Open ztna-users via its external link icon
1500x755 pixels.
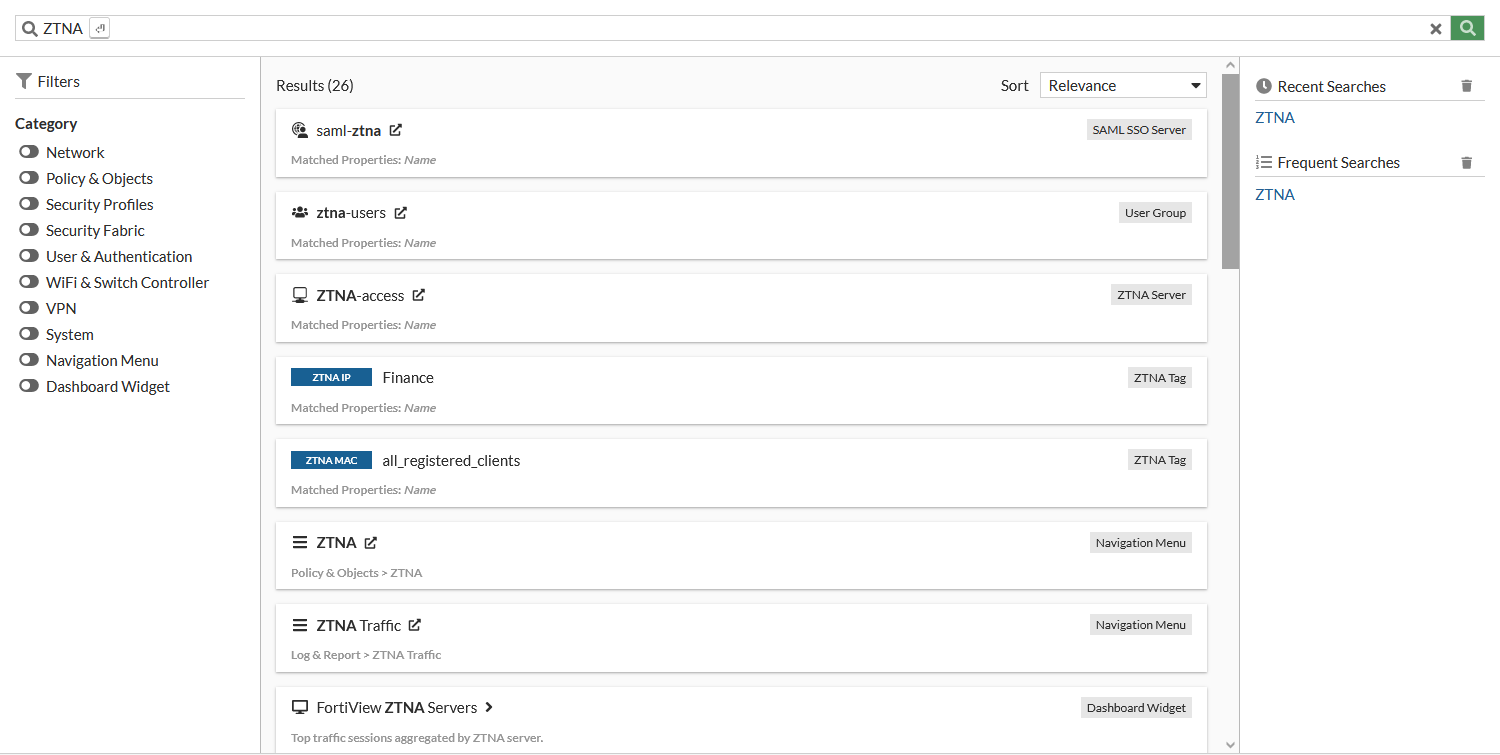coord(401,213)
